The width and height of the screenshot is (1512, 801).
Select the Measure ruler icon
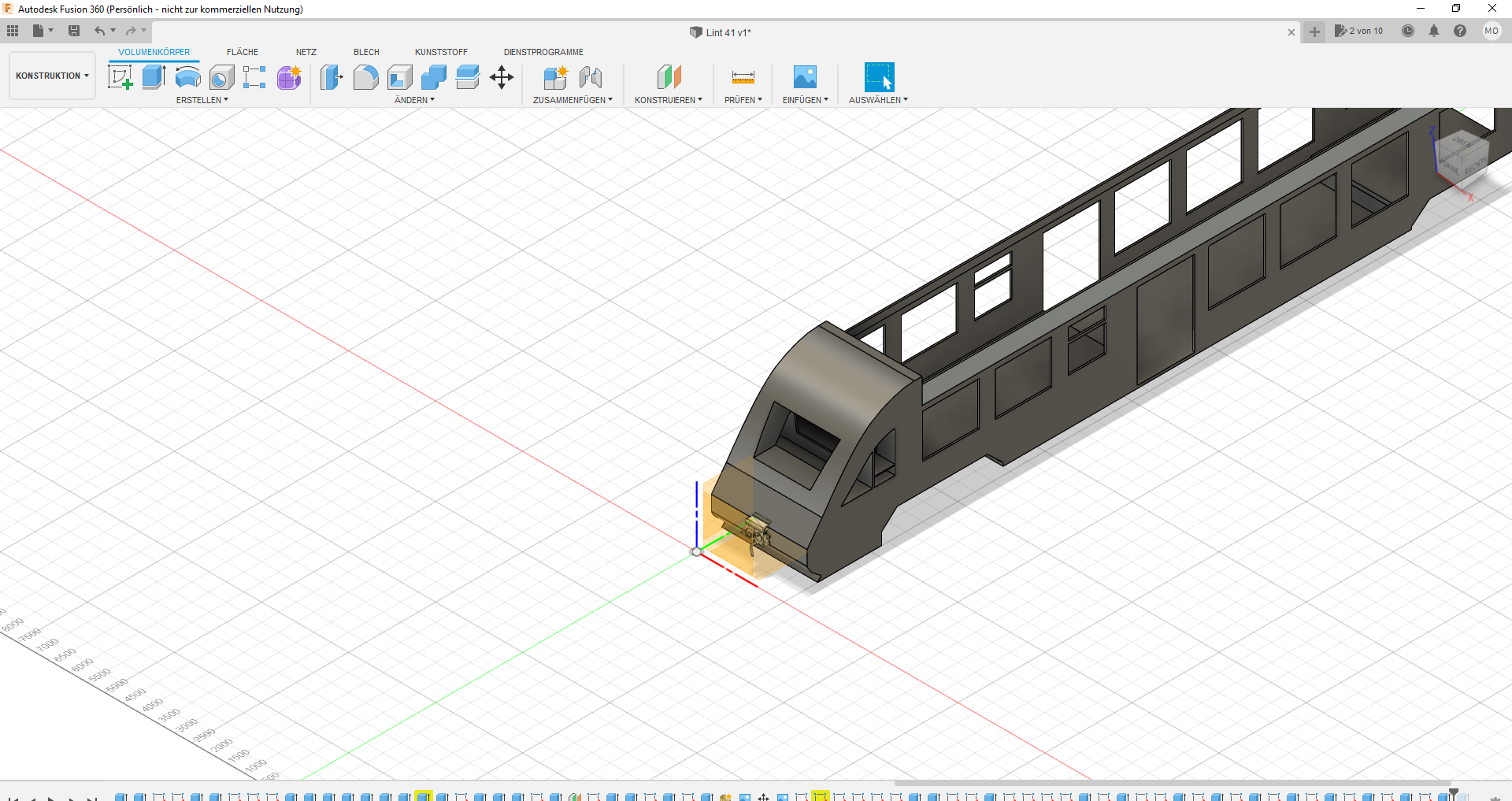(x=743, y=77)
